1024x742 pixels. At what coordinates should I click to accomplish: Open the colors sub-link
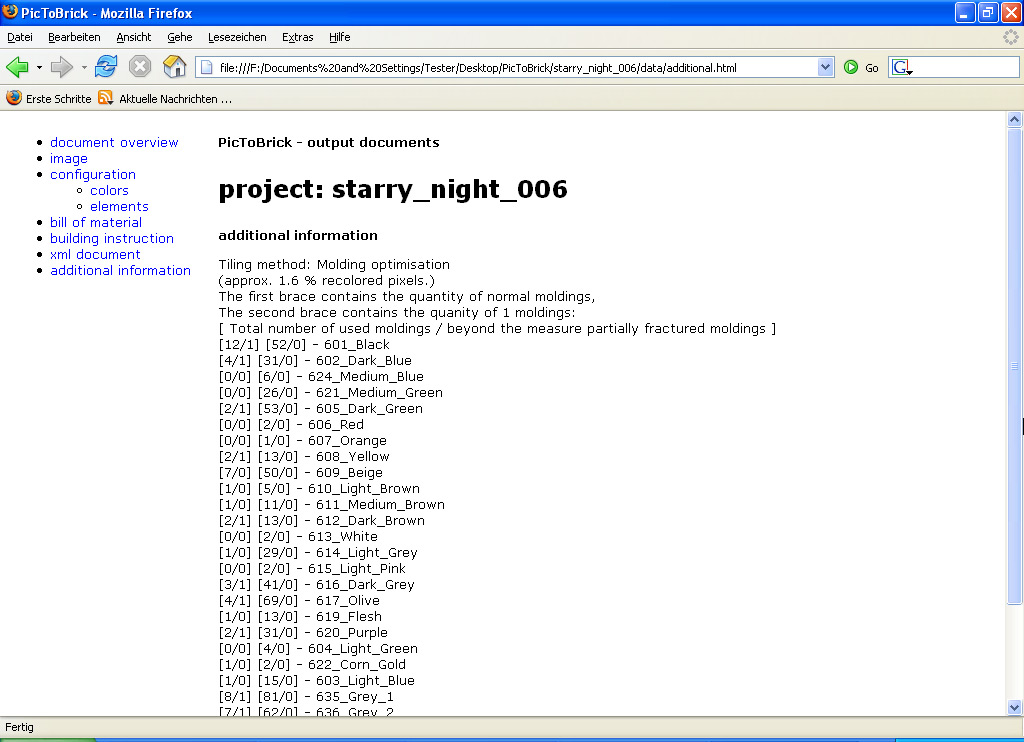[x=109, y=191]
